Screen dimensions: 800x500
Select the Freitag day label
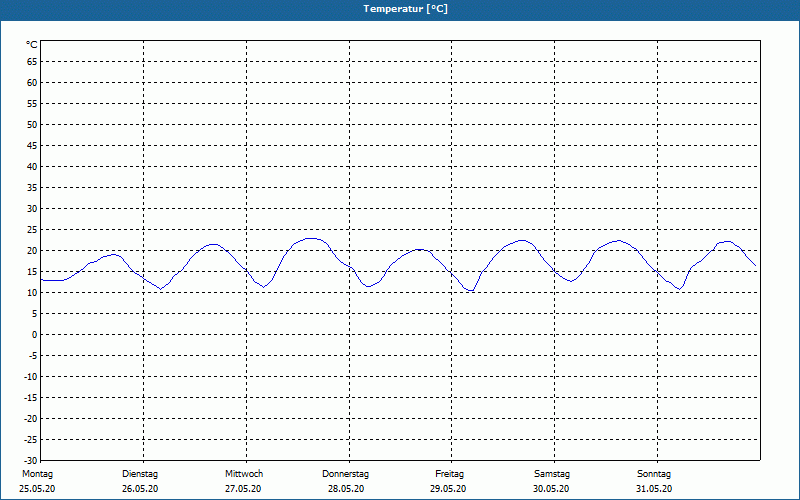[449, 473]
